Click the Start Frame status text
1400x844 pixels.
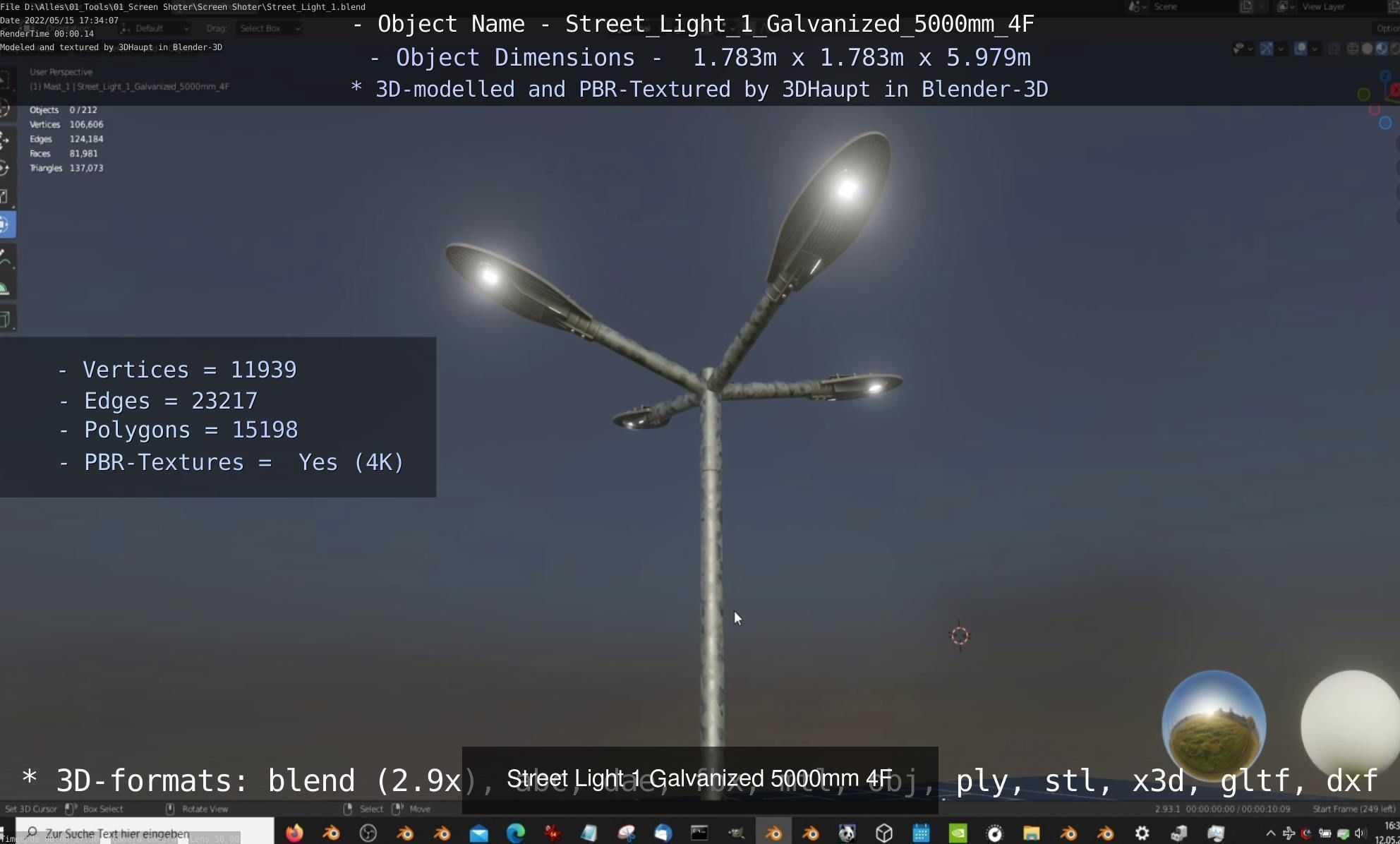click(1353, 809)
